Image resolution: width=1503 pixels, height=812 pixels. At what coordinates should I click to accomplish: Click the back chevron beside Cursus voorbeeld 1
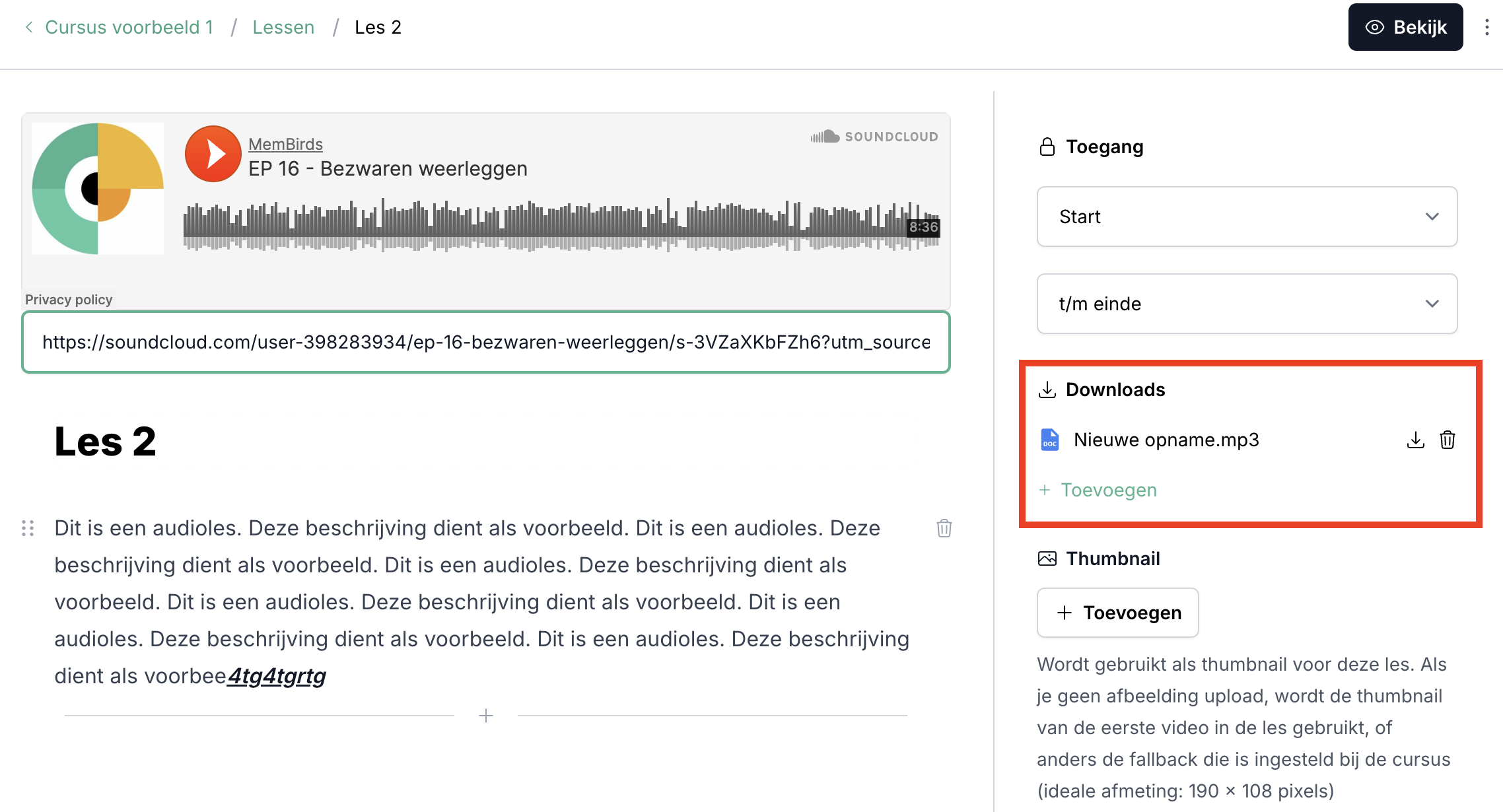(28, 27)
